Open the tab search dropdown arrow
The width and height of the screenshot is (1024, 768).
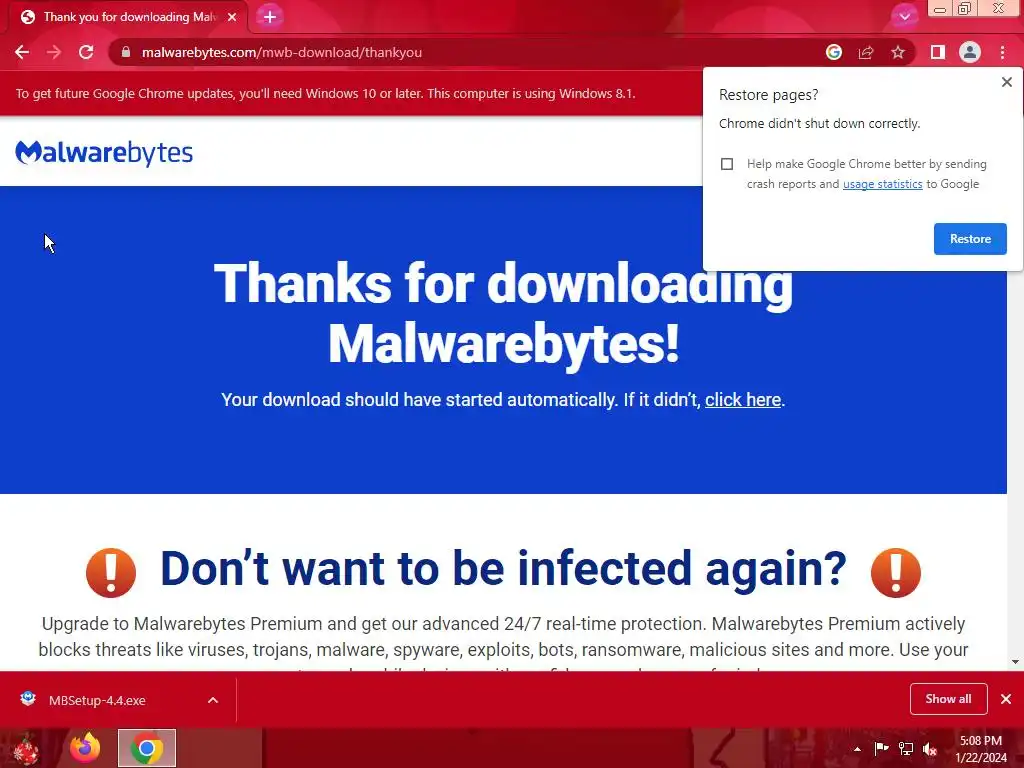(x=904, y=17)
